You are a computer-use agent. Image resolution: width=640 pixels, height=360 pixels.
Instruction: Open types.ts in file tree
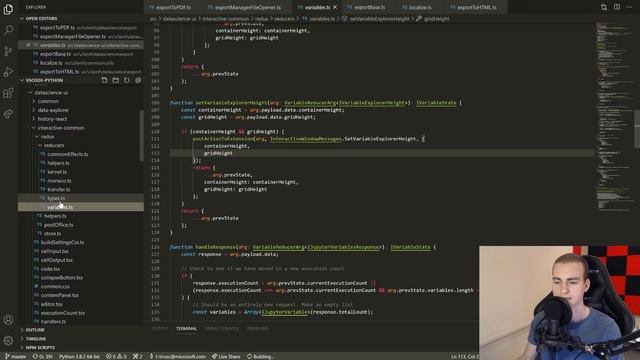[56, 198]
